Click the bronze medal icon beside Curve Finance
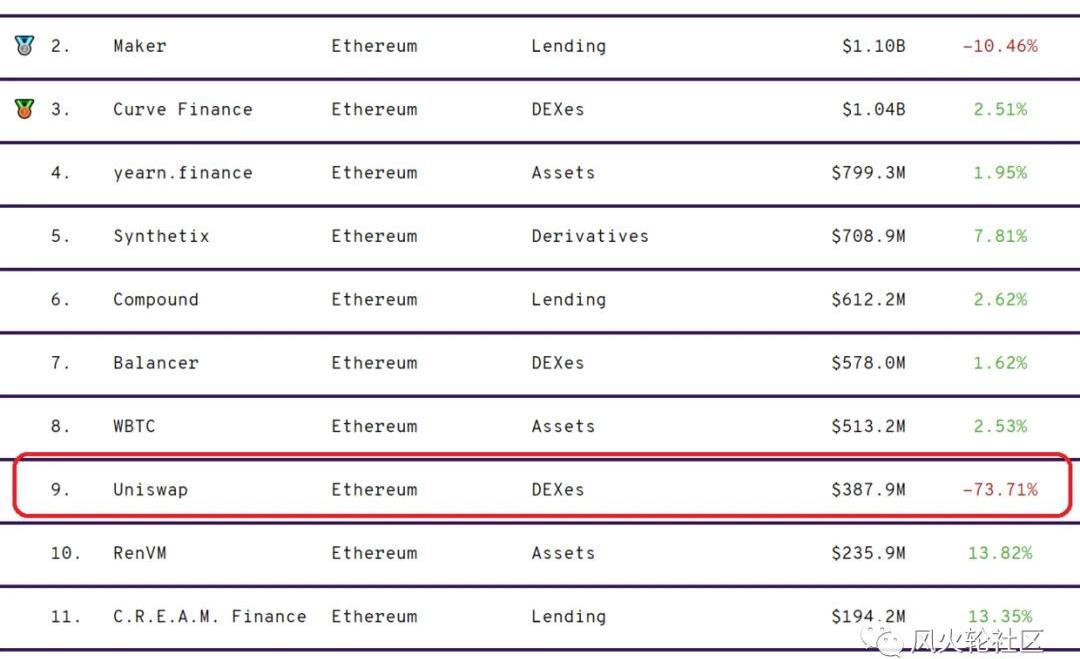This screenshot has height=659, width=1080. 24,109
